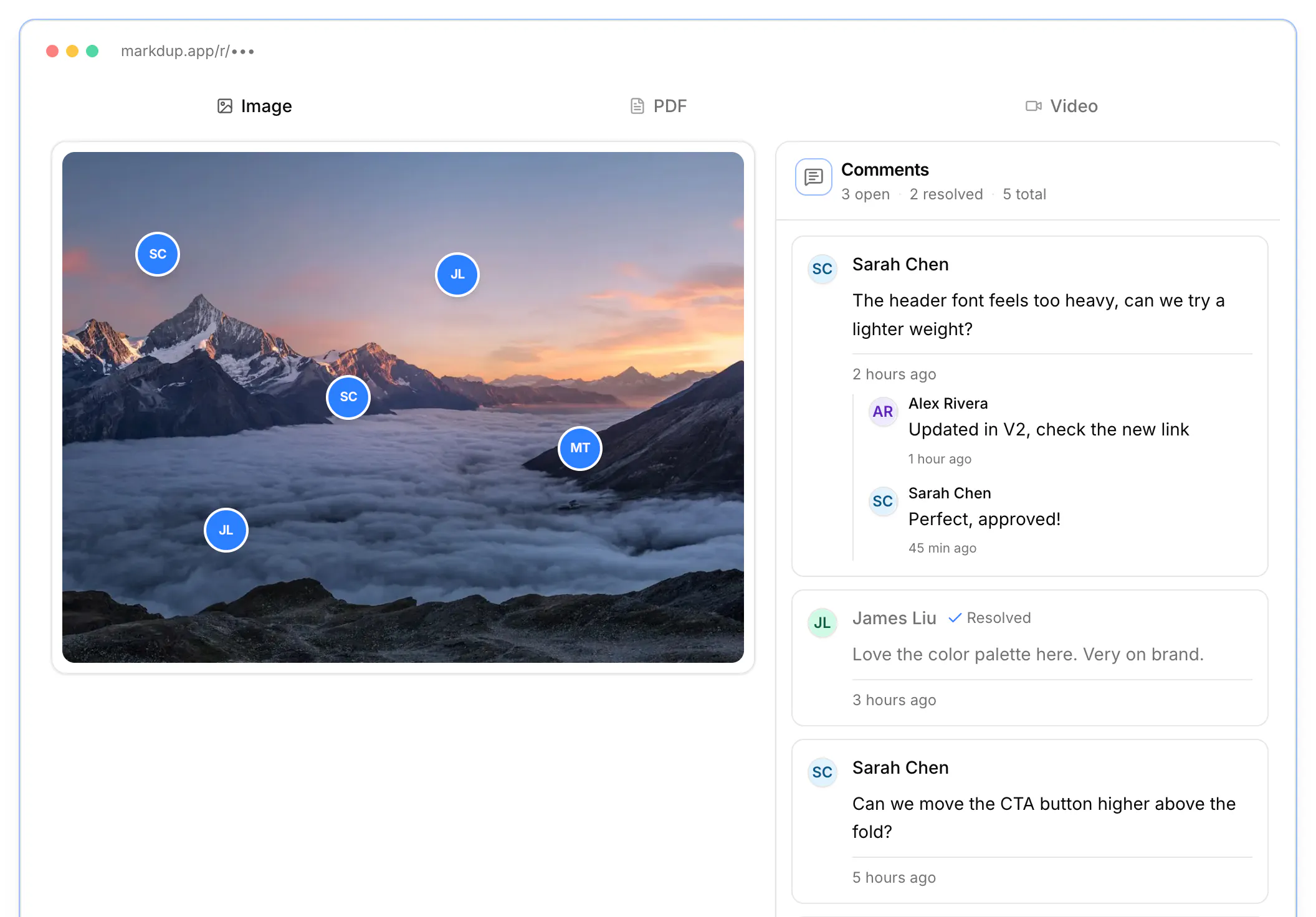Click the James Liu name
The height and width of the screenshot is (917, 1316).
coord(894,618)
